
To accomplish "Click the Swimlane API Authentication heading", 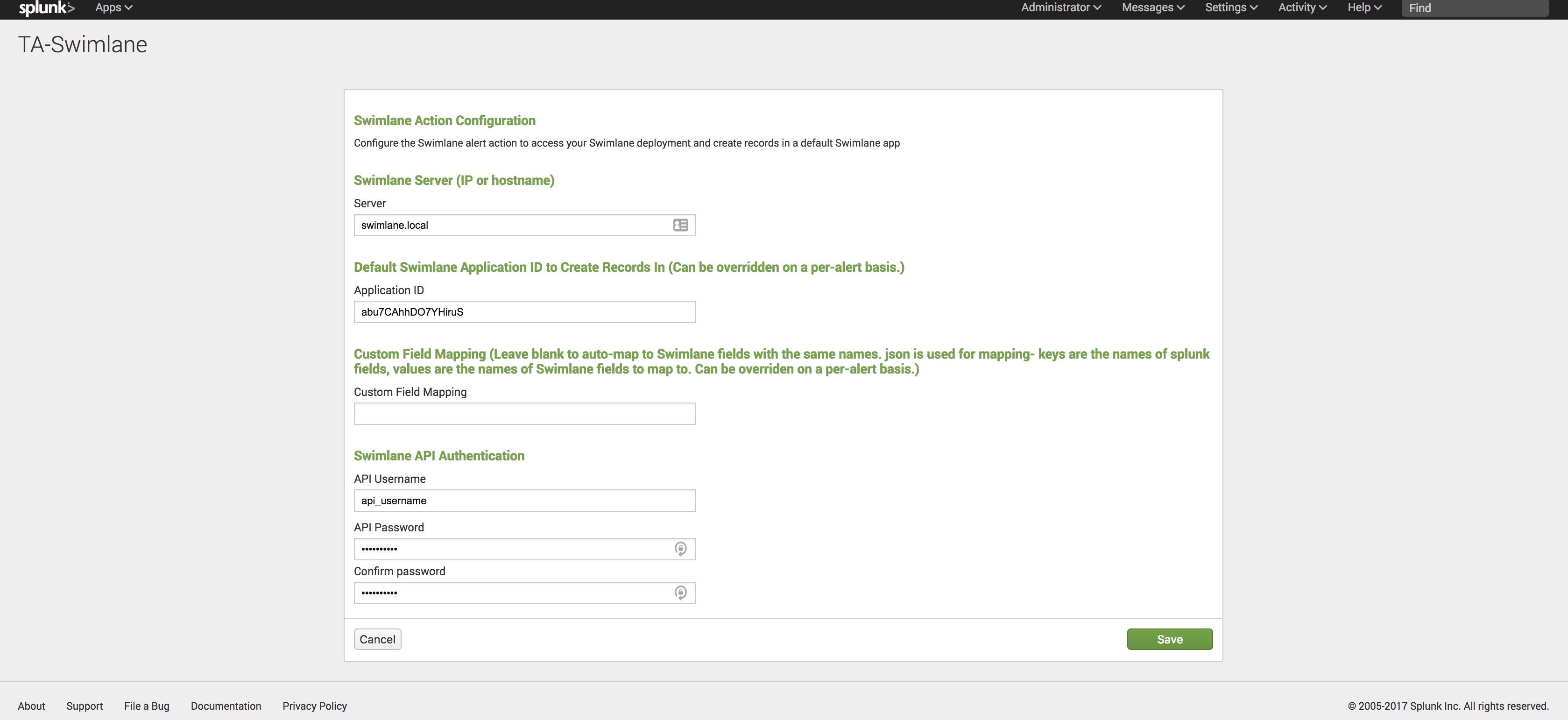I will tap(439, 456).
